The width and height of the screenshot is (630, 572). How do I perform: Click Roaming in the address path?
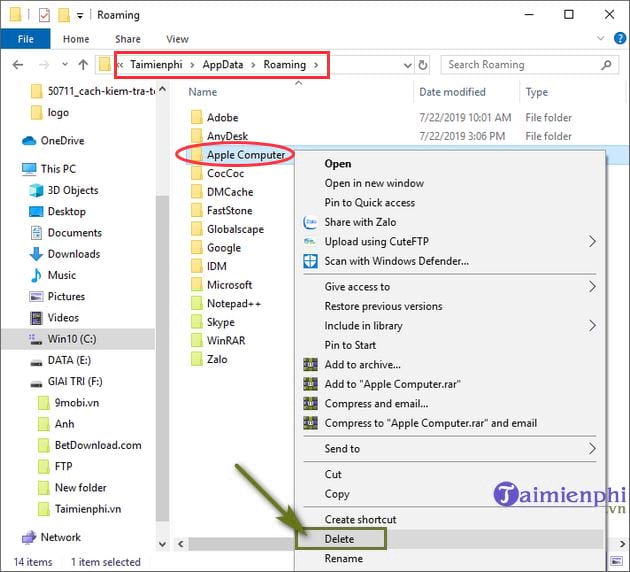(x=284, y=64)
